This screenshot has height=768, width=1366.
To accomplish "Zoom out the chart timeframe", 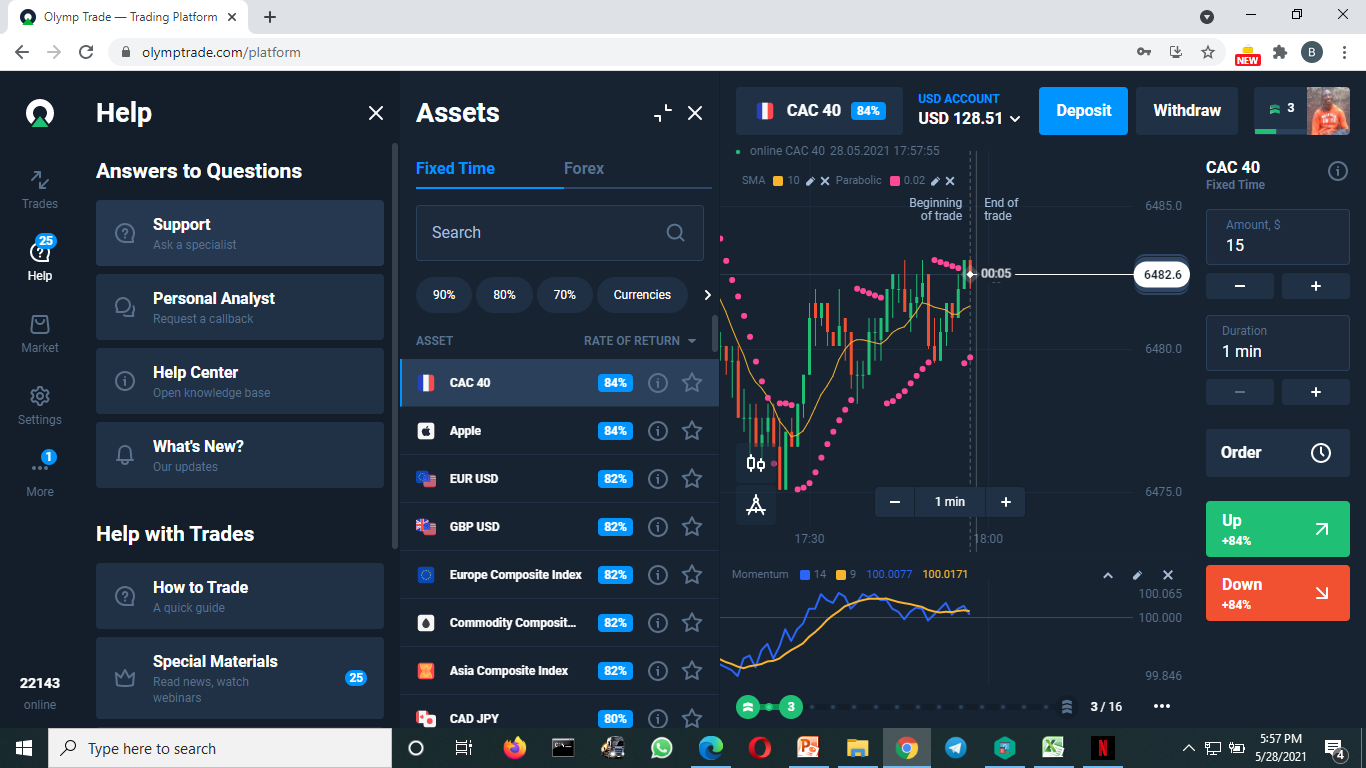I will (895, 502).
